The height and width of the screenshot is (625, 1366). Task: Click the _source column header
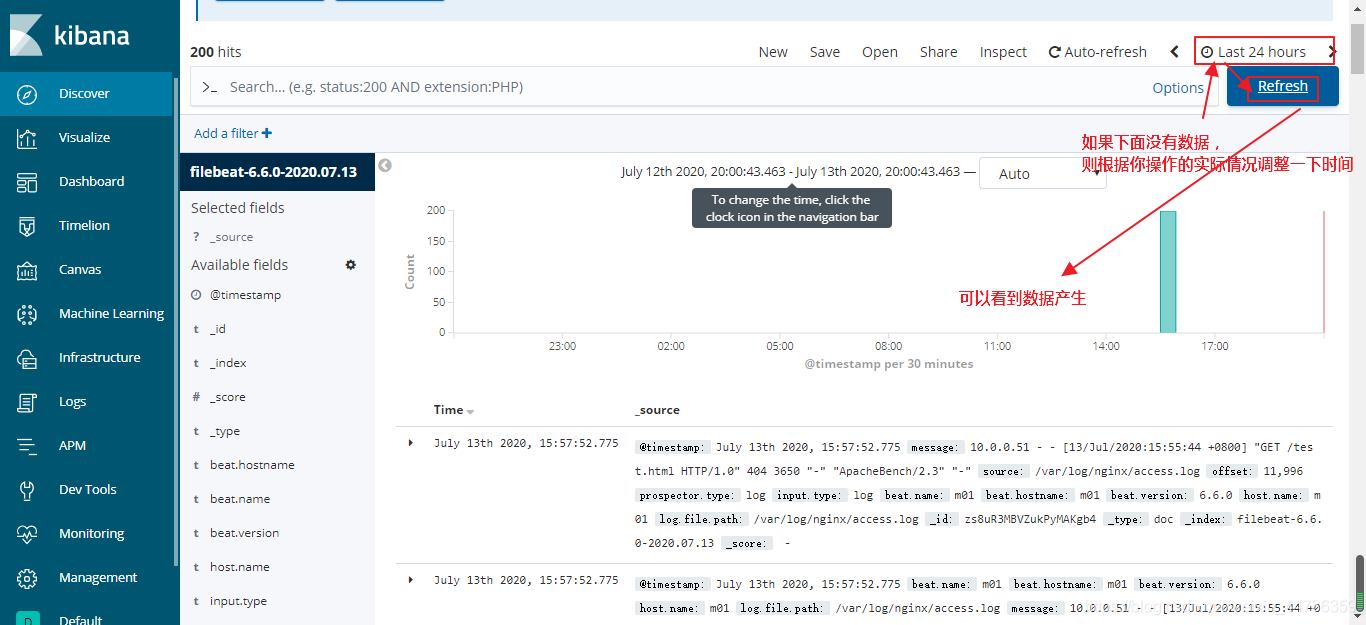[x=657, y=410]
